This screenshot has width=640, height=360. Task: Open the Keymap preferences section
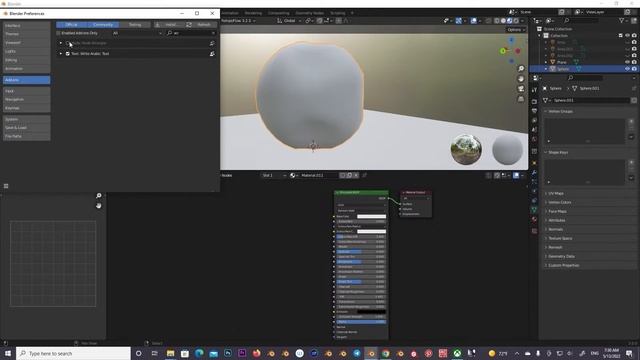(x=27, y=108)
